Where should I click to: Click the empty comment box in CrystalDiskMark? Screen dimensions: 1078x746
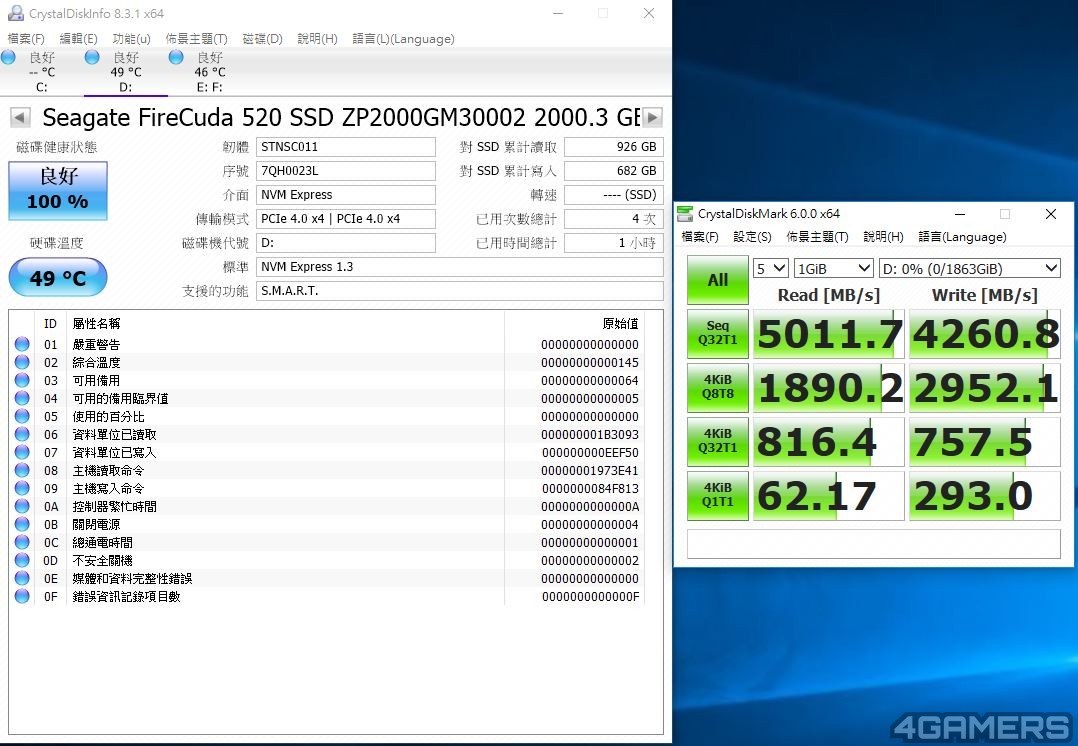[874, 544]
